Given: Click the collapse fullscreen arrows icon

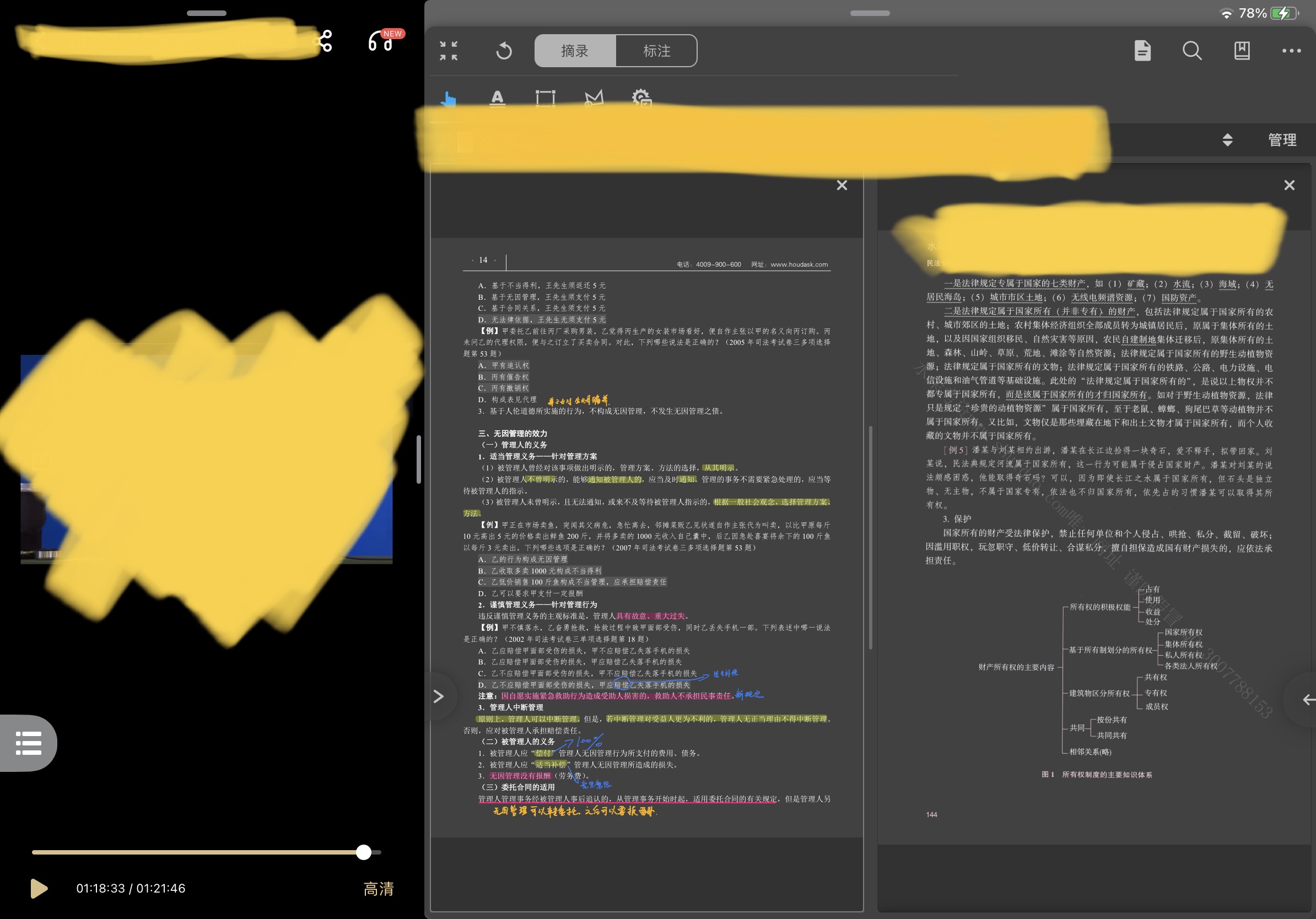Looking at the screenshot, I should pyautogui.click(x=448, y=51).
